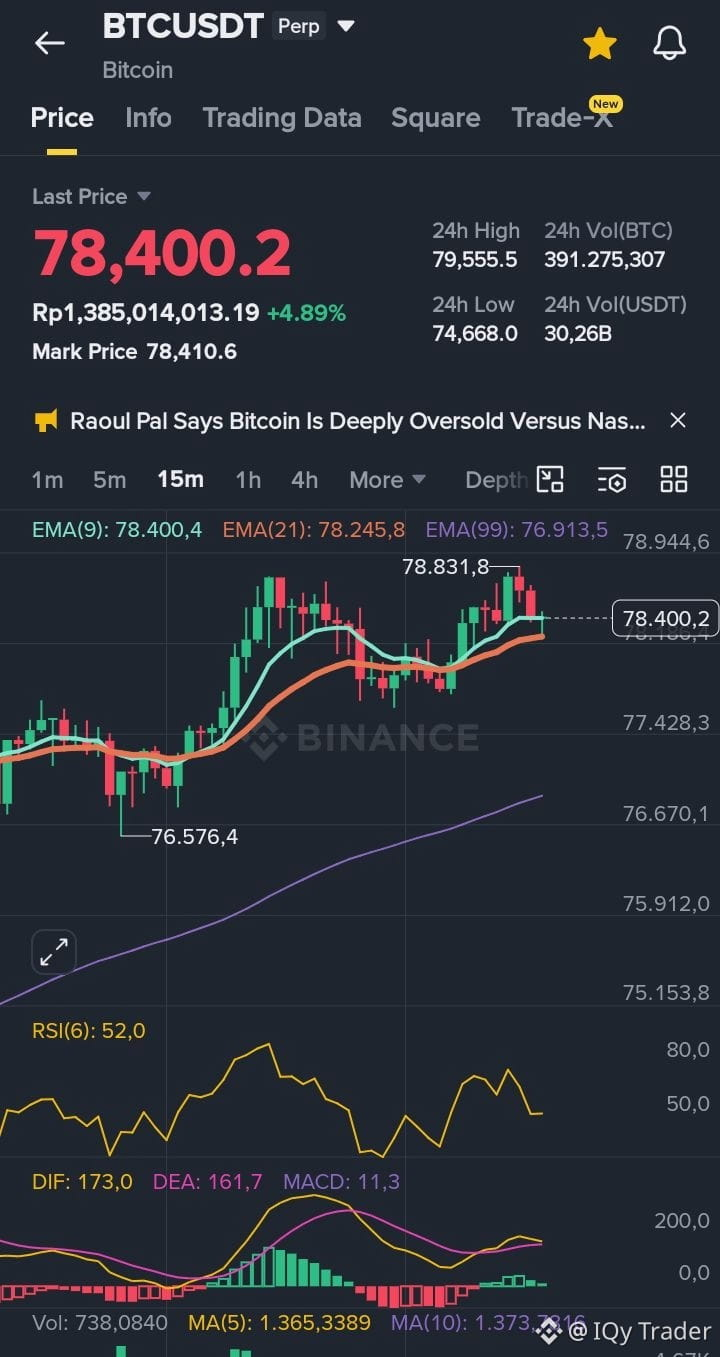Click the DIF: 173,0 label
Screen dimensions: 720x1357
click(x=82, y=1182)
